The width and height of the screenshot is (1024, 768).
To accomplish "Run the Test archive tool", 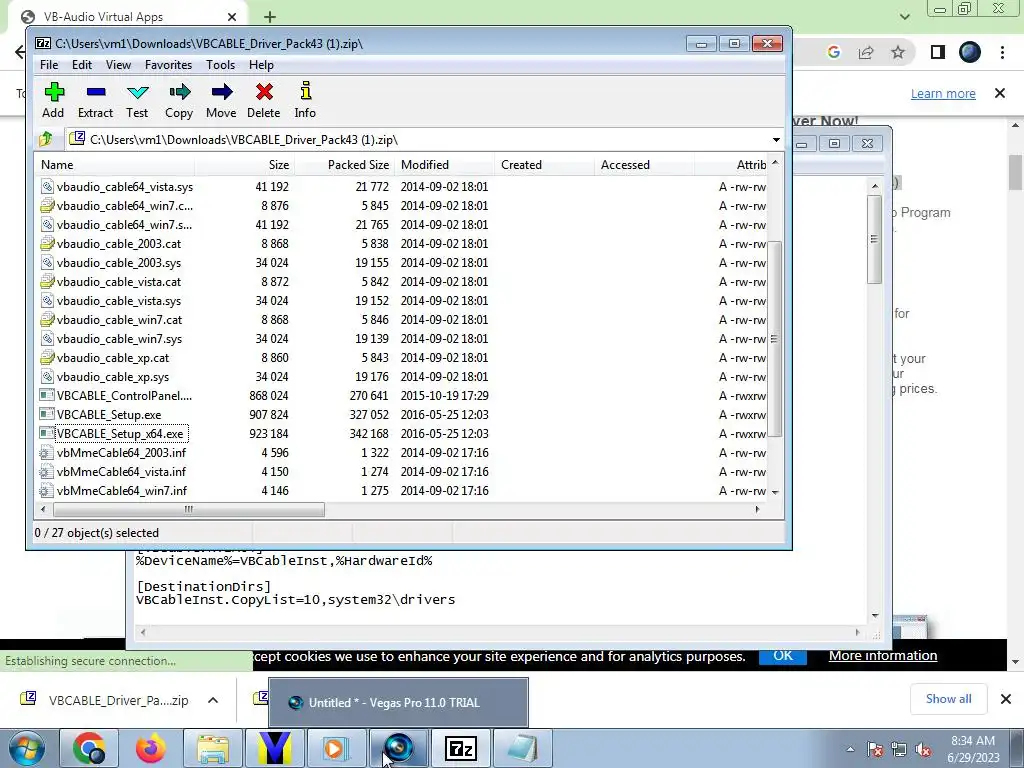I will 137,100.
